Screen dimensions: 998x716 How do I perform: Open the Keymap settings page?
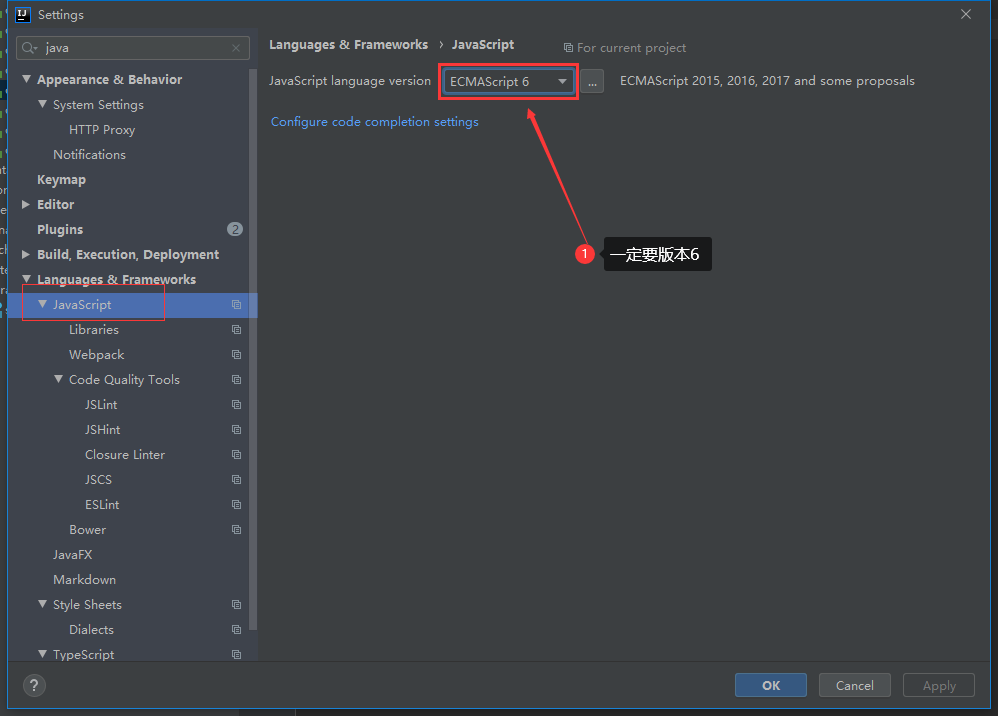tap(61, 179)
